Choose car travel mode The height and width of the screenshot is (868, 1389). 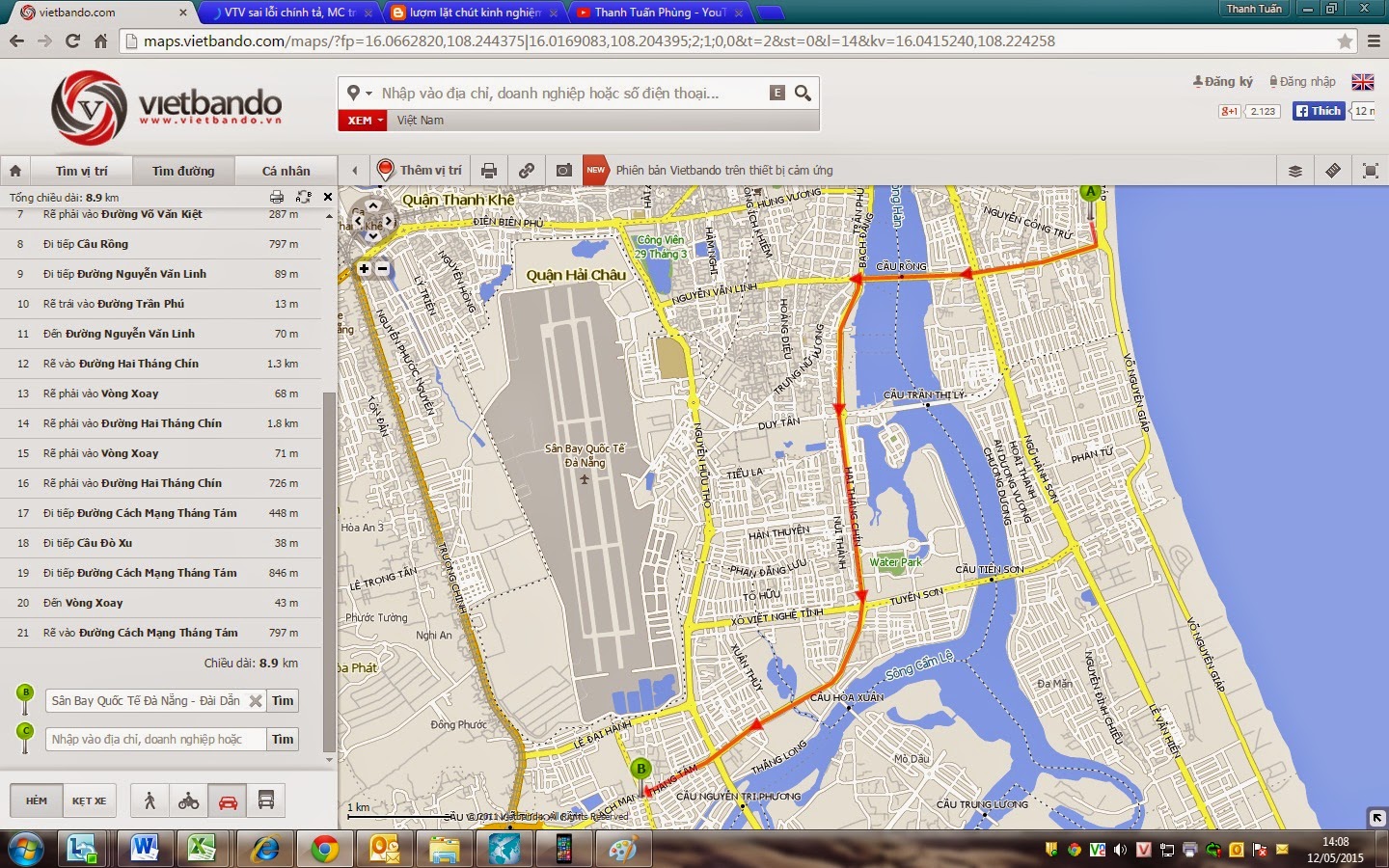228,800
